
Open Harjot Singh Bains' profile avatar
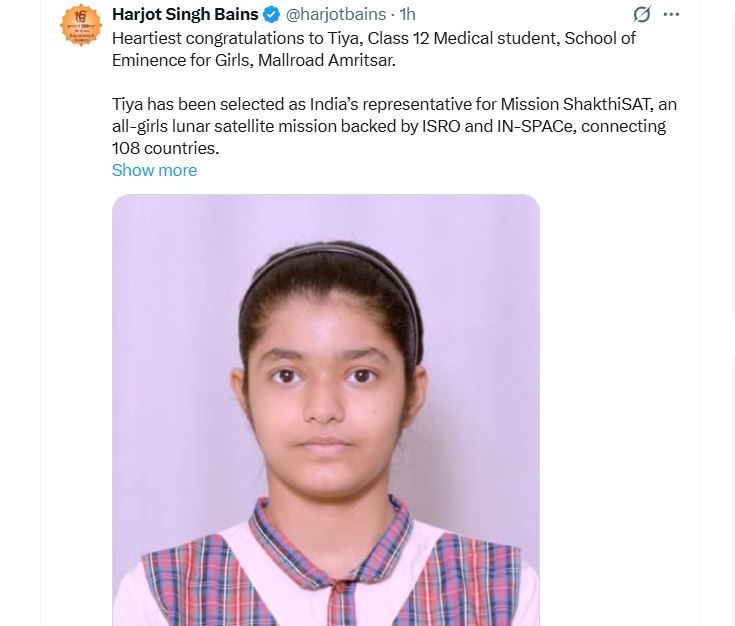point(81,25)
